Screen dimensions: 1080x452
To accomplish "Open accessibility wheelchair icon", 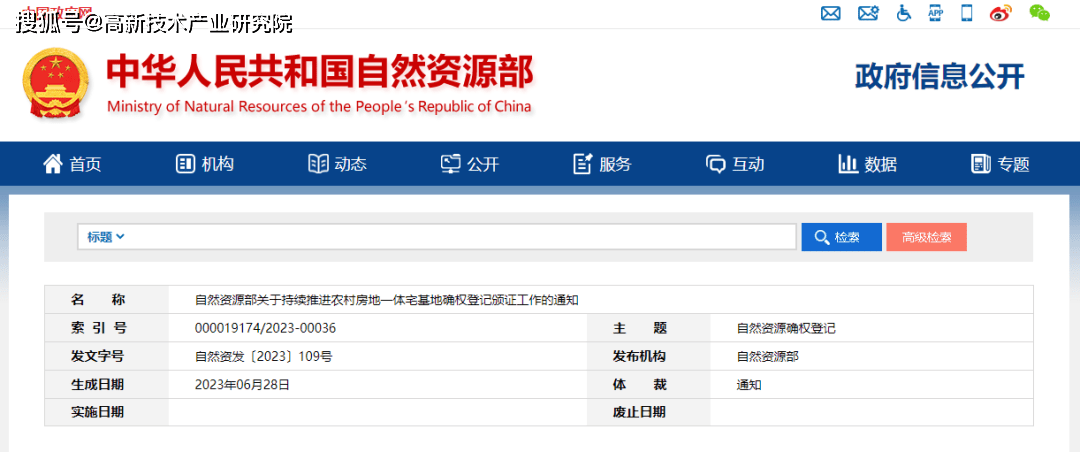I will pos(904,13).
